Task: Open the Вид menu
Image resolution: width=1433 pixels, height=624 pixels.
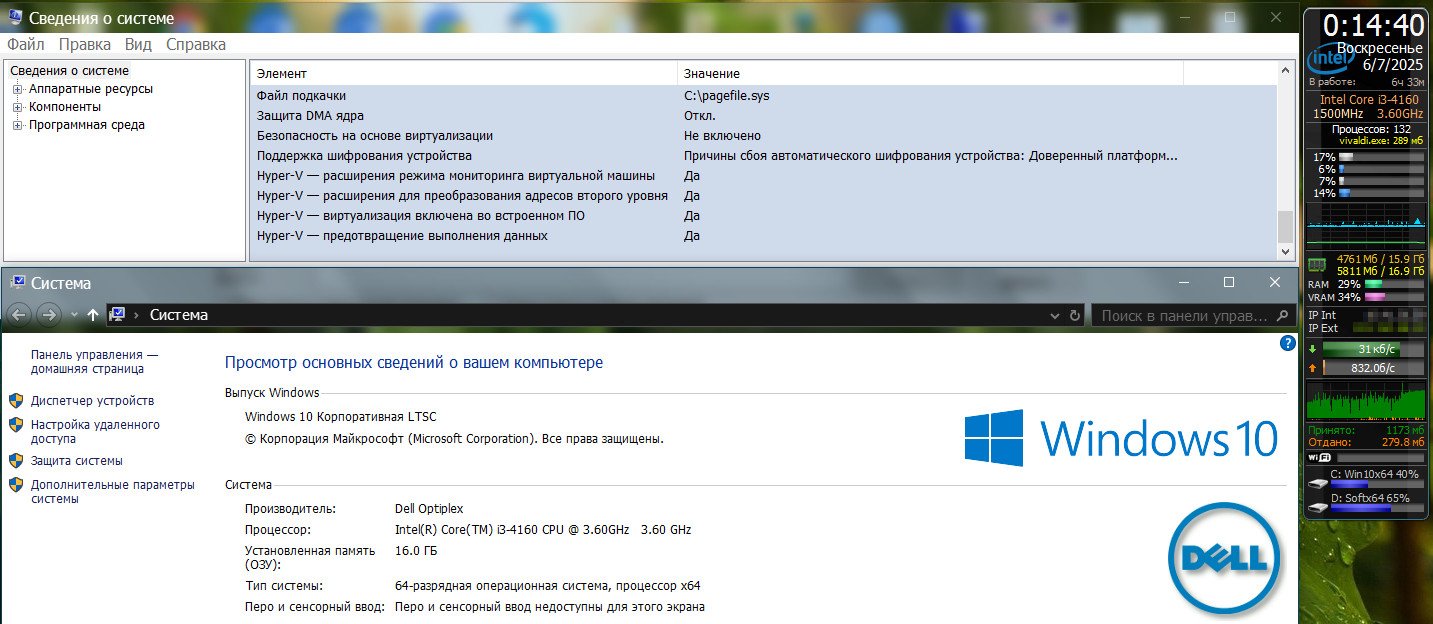Action: pyautogui.click(x=139, y=44)
